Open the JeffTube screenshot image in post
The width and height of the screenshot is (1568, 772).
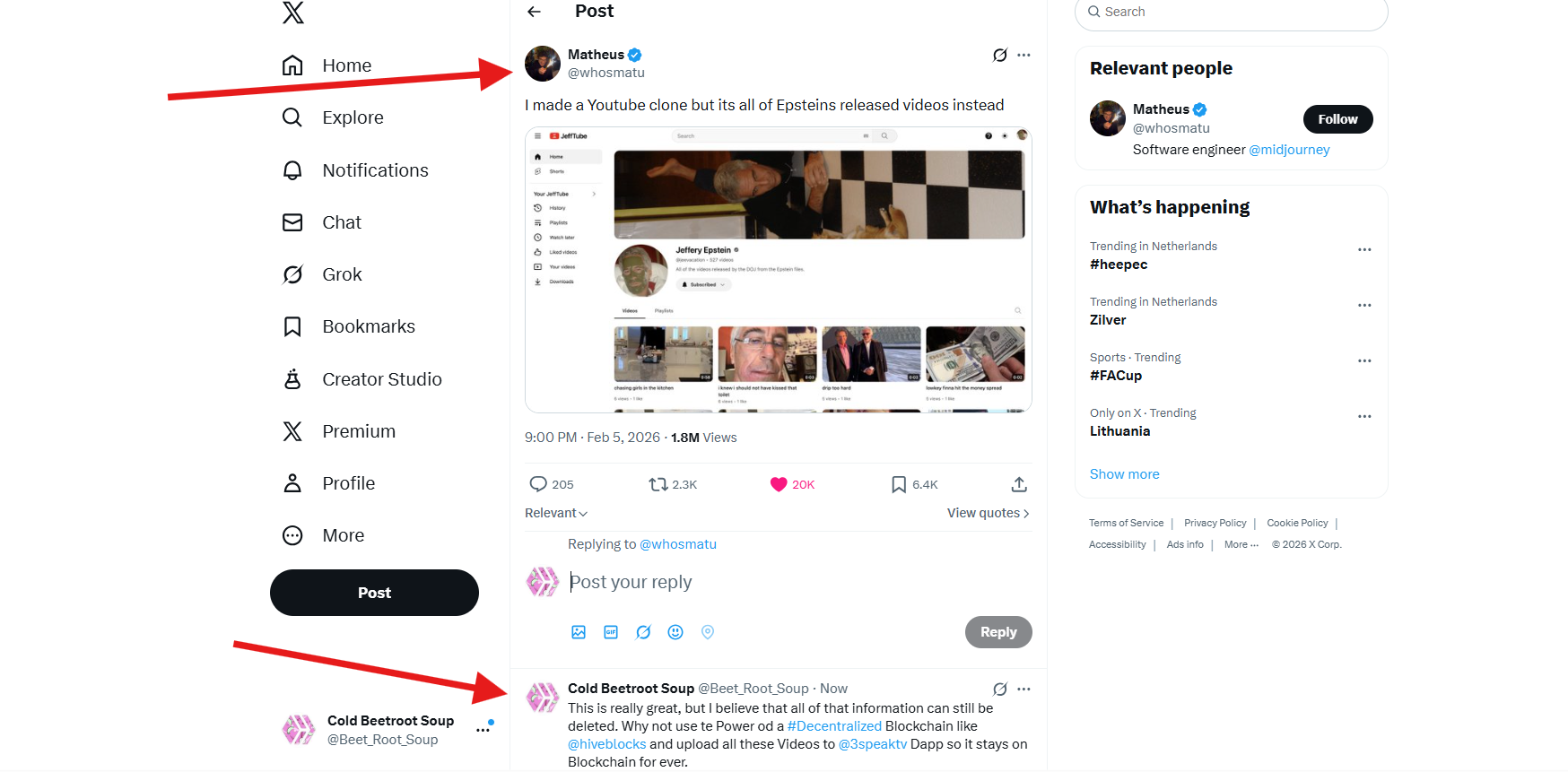tap(779, 269)
